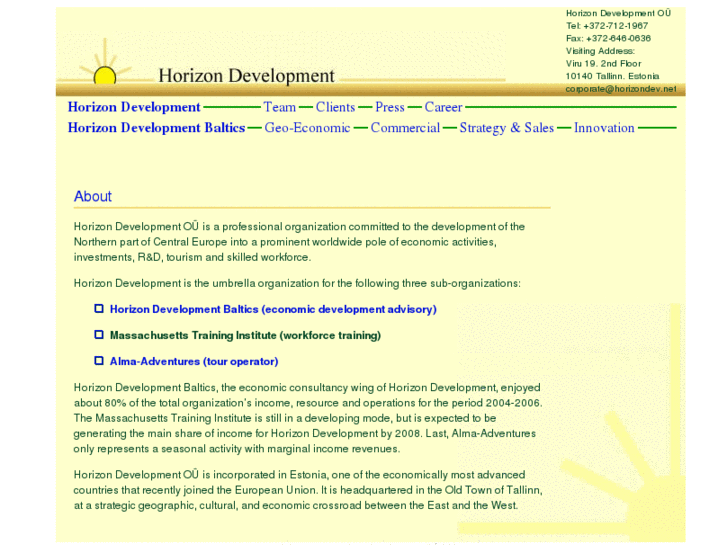Open the Commercial section
This screenshot has height=545, width=727.
click(x=405, y=128)
